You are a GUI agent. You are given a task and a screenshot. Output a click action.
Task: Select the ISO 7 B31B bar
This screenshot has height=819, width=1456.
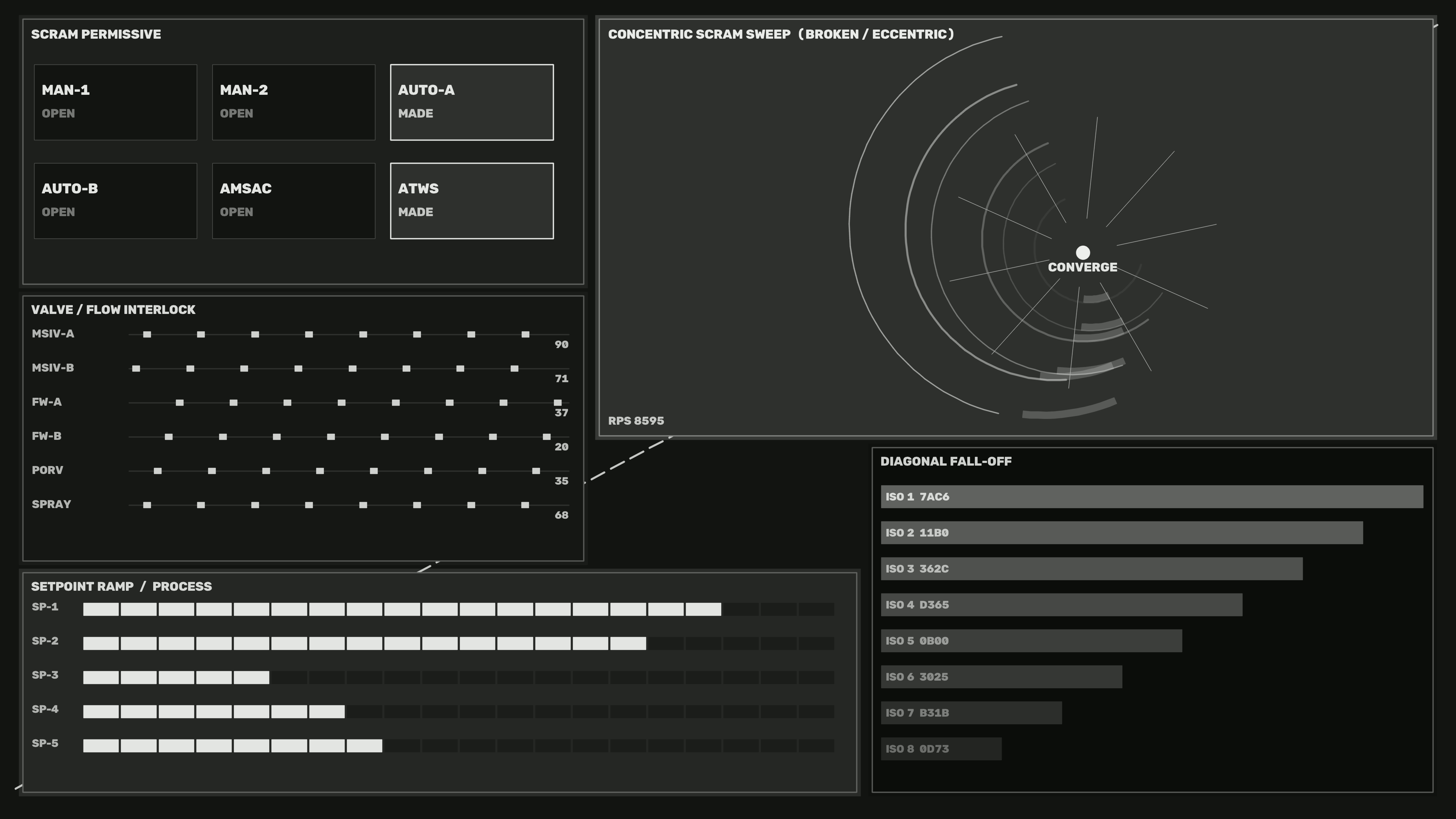point(971,713)
